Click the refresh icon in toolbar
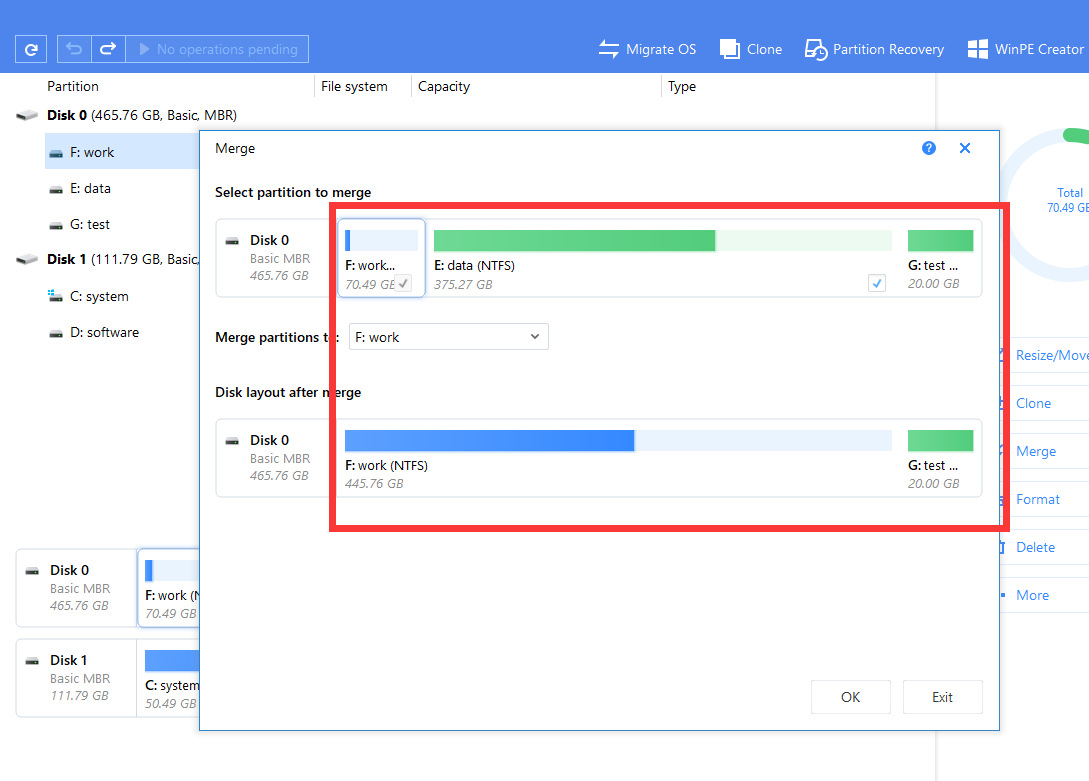The image size is (1089, 781). pyautogui.click(x=31, y=49)
